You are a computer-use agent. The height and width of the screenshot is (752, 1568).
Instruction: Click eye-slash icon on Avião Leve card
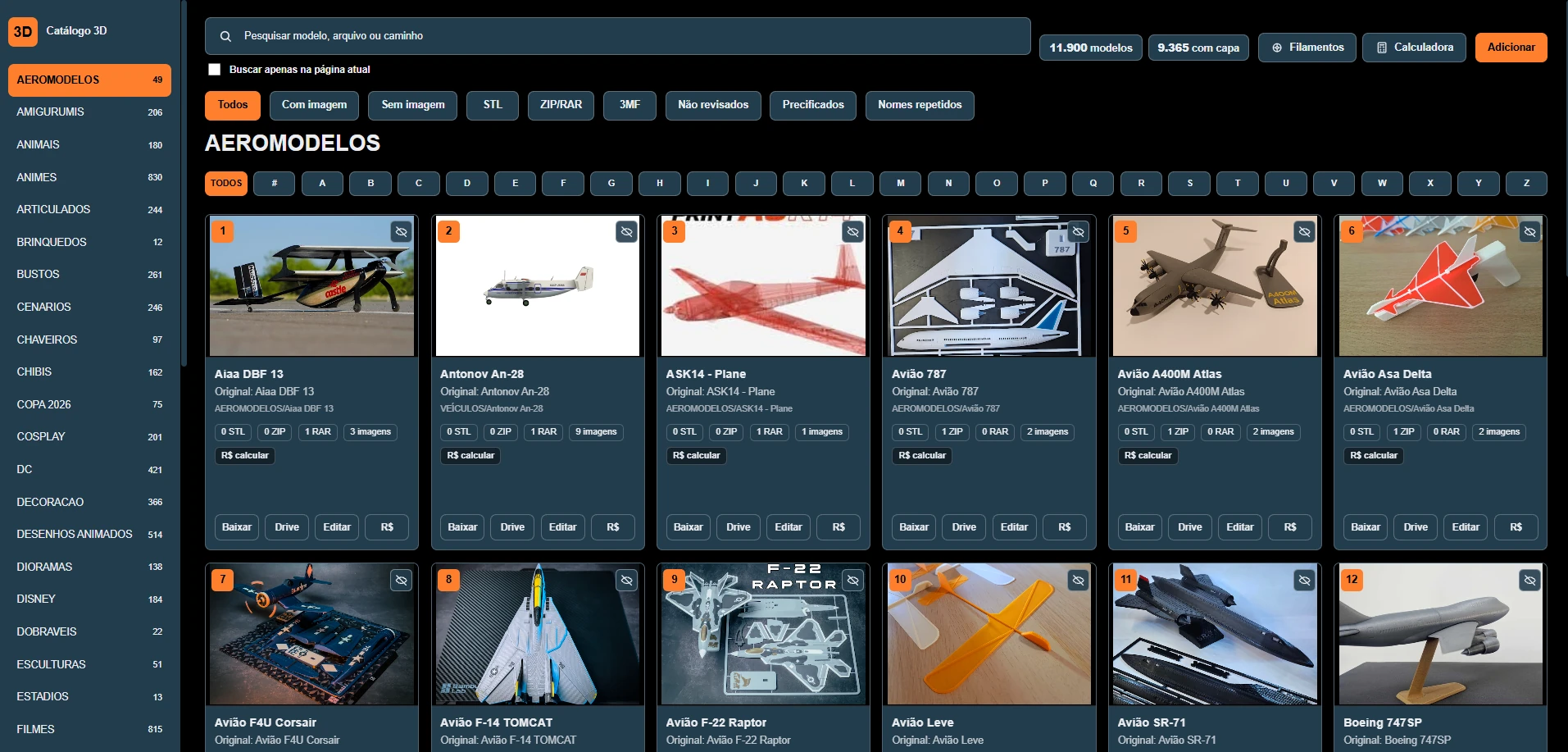pos(1078,581)
